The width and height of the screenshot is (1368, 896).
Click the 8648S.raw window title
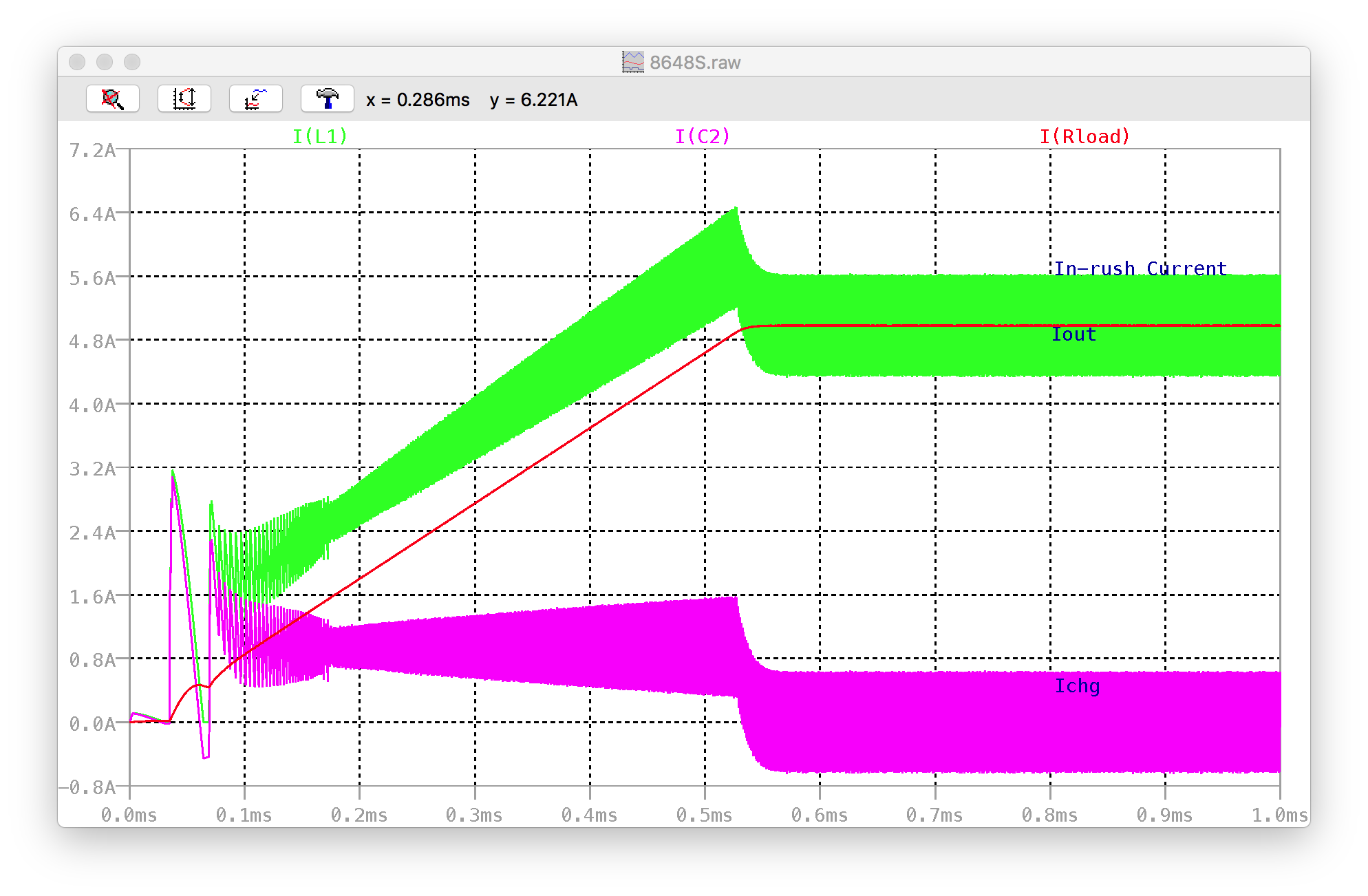pos(695,63)
